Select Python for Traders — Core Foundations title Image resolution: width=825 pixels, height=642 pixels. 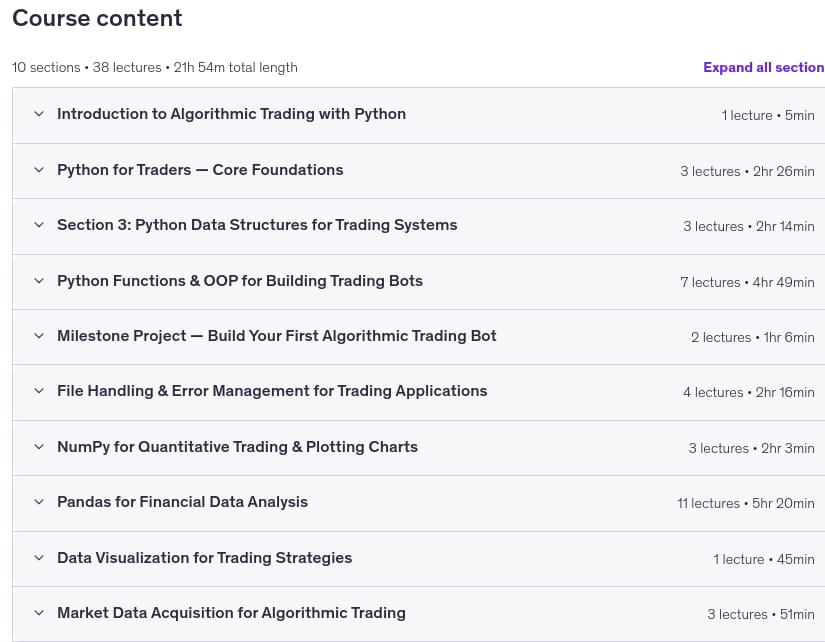[x=200, y=170]
